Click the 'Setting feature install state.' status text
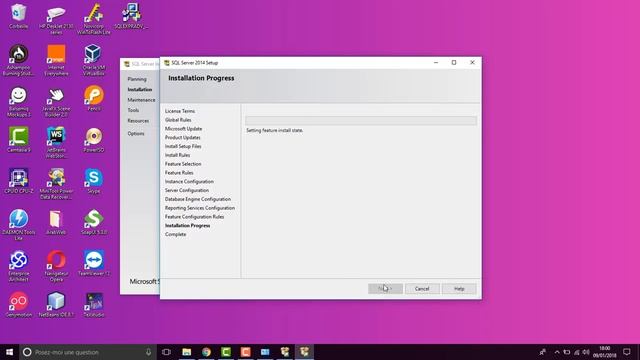The height and width of the screenshot is (360, 640). (275, 130)
